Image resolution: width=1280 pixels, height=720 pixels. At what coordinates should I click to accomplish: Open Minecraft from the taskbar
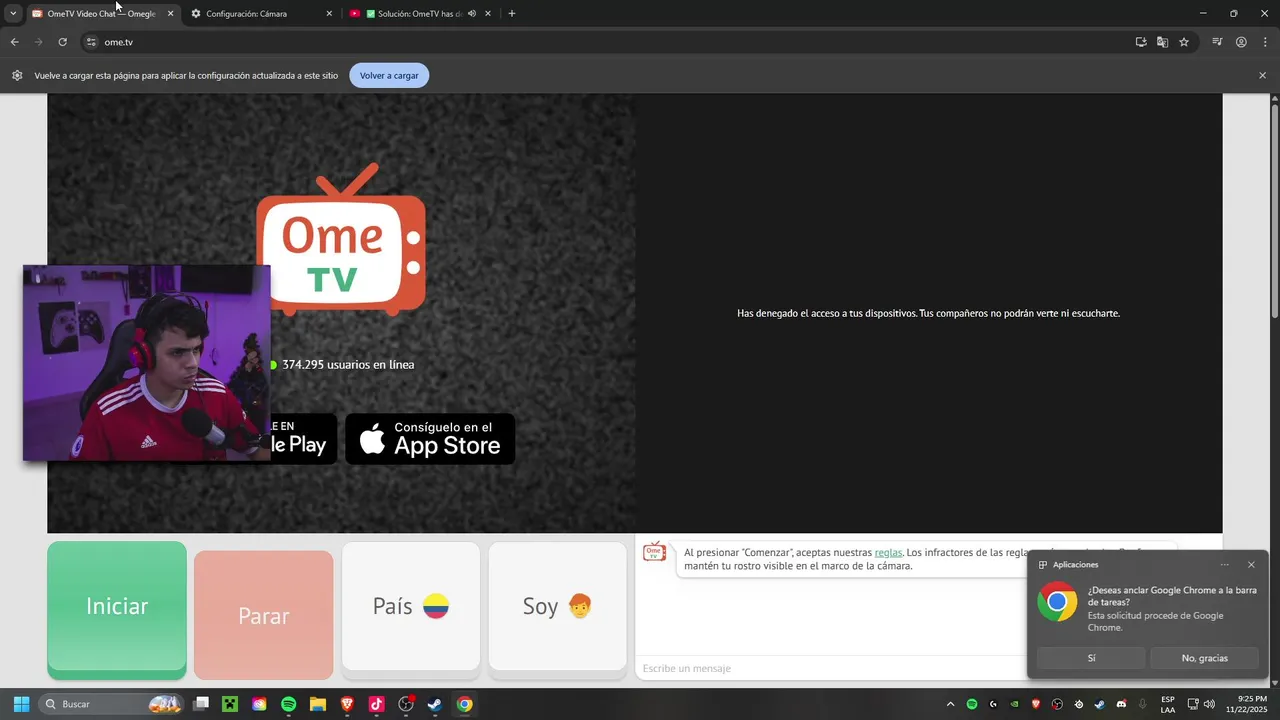tap(230, 704)
